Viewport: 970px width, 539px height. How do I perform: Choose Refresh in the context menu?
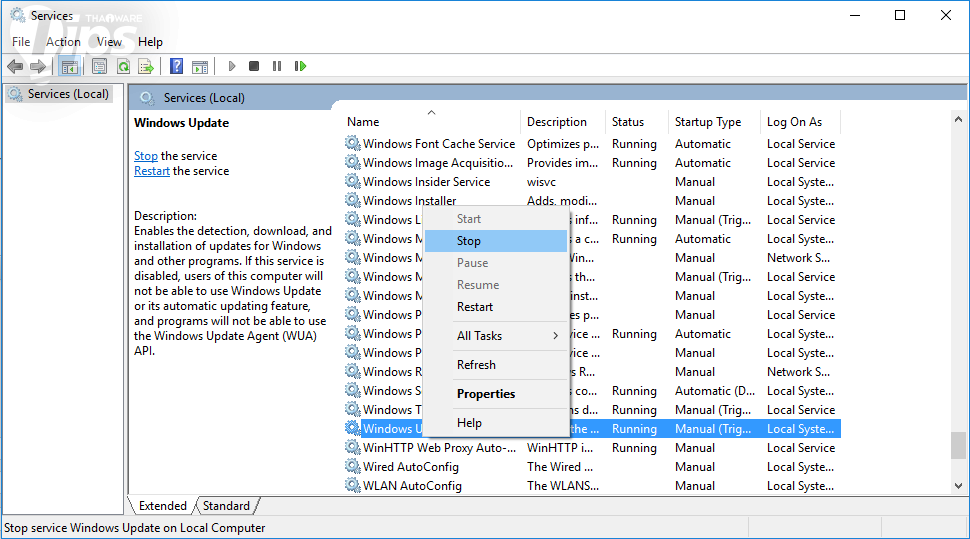point(496,365)
